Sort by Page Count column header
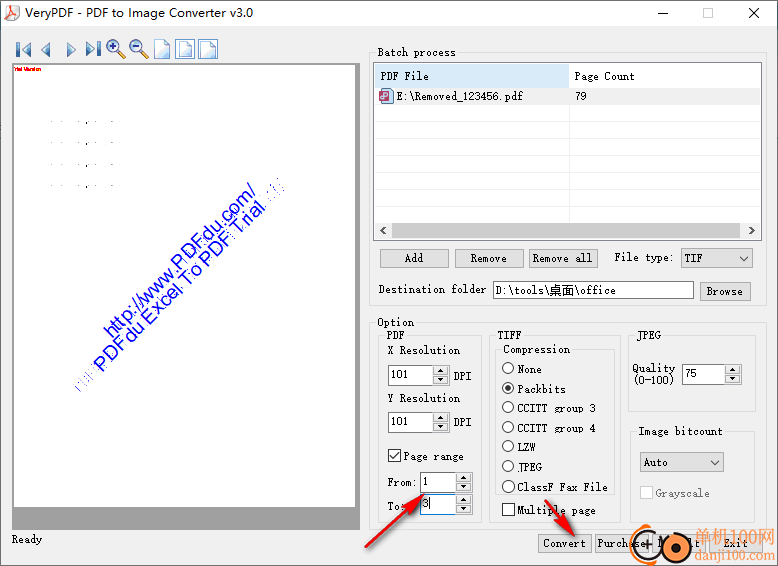Viewport: 778px width, 566px height. [664, 76]
